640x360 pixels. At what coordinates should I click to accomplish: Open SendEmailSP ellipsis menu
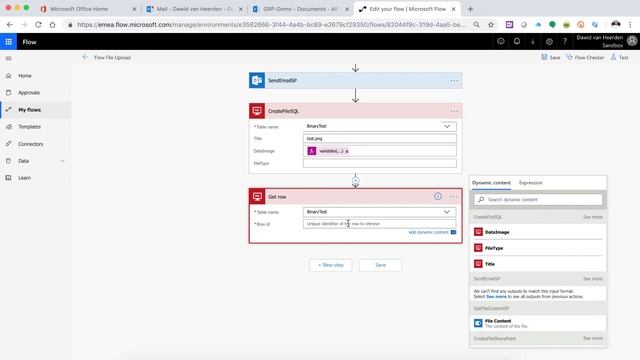coord(454,81)
